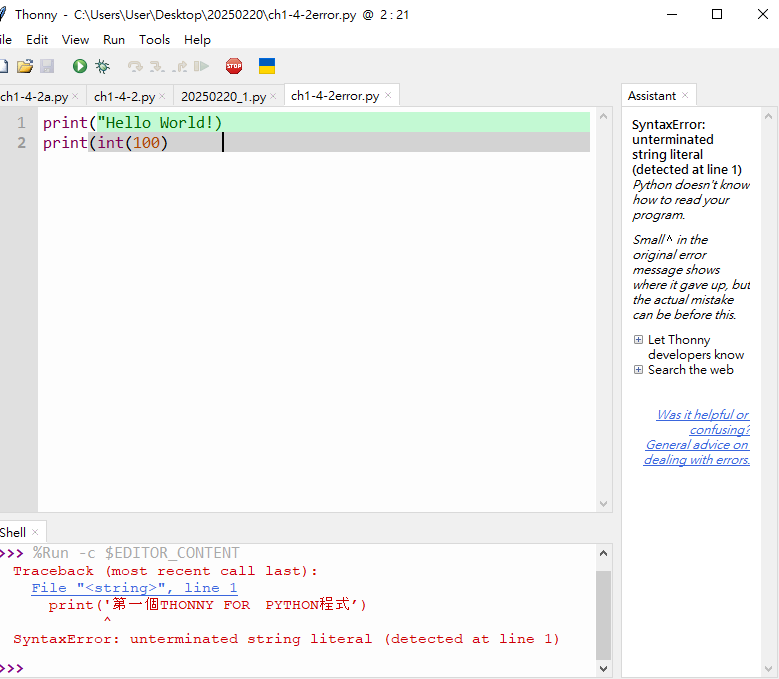The height and width of the screenshot is (679, 779).
Task: Click the Ukraine flag support icon
Action: point(267,66)
